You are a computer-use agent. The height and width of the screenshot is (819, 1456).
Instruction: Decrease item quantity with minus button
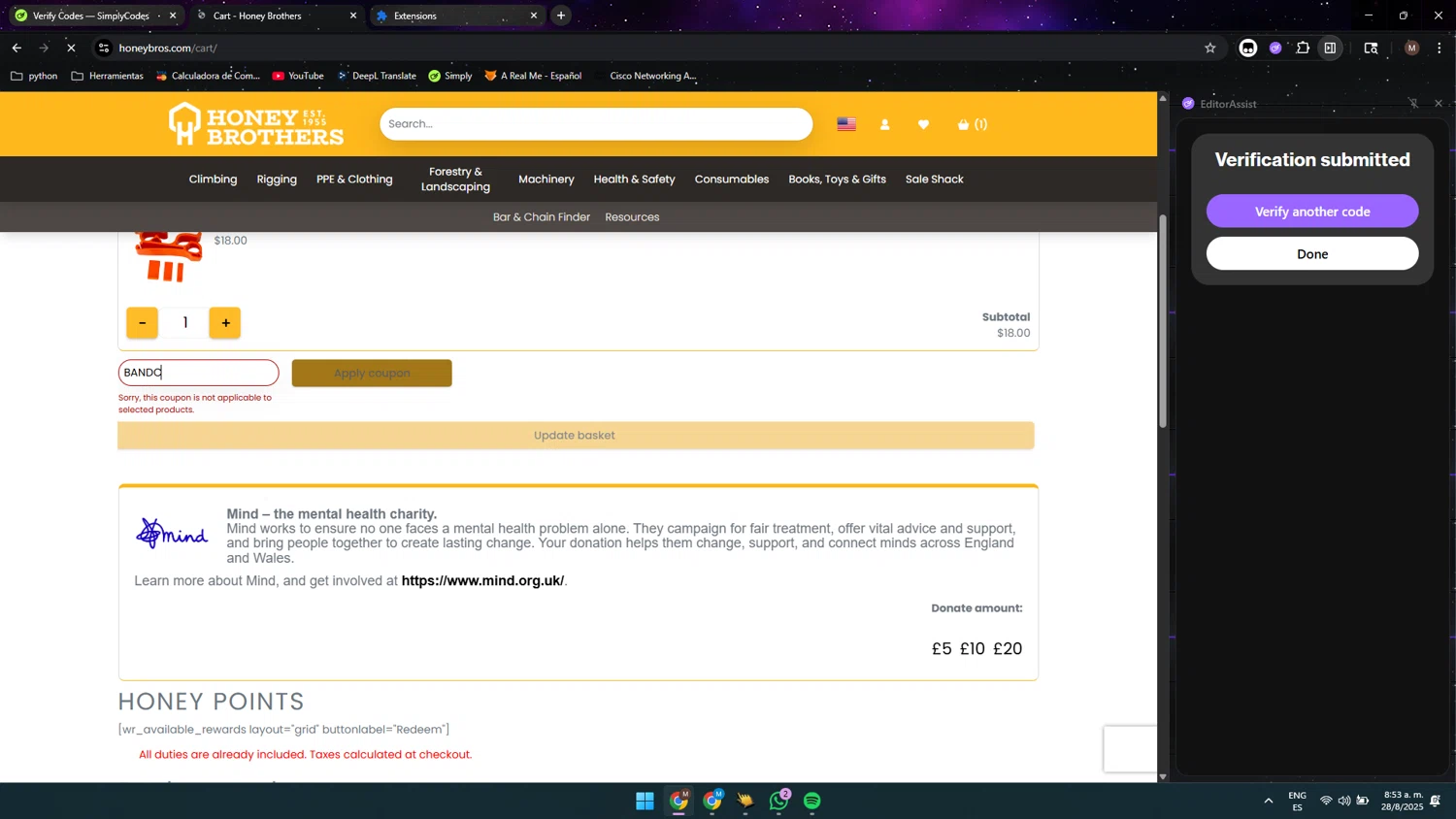(x=142, y=323)
